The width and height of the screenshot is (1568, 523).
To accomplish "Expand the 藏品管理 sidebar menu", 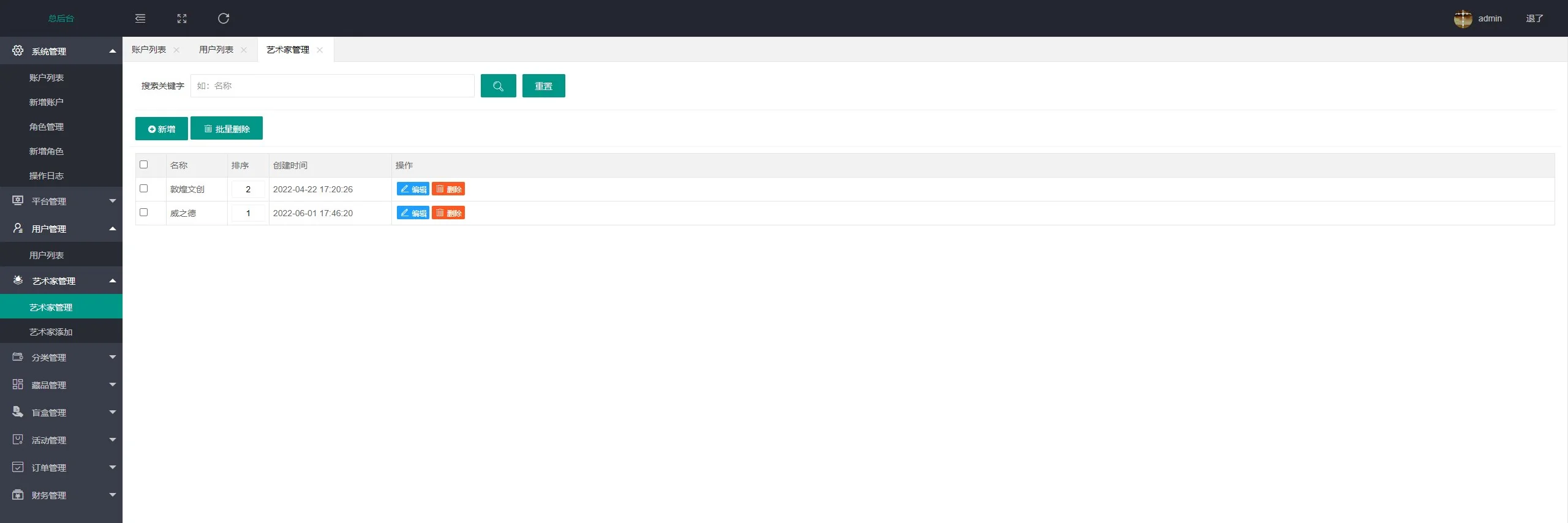I will [61, 385].
